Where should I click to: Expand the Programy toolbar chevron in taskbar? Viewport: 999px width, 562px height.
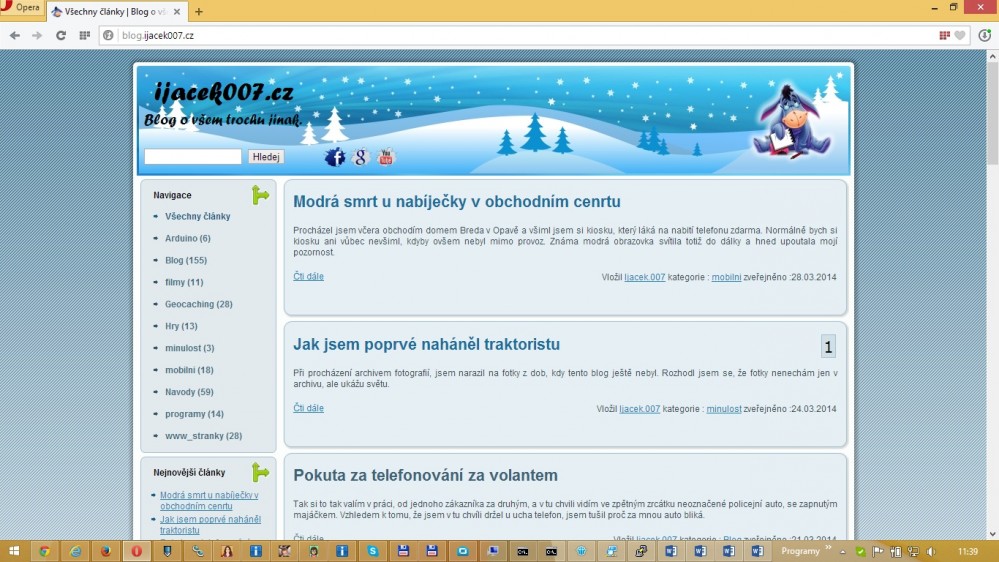point(828,549)
